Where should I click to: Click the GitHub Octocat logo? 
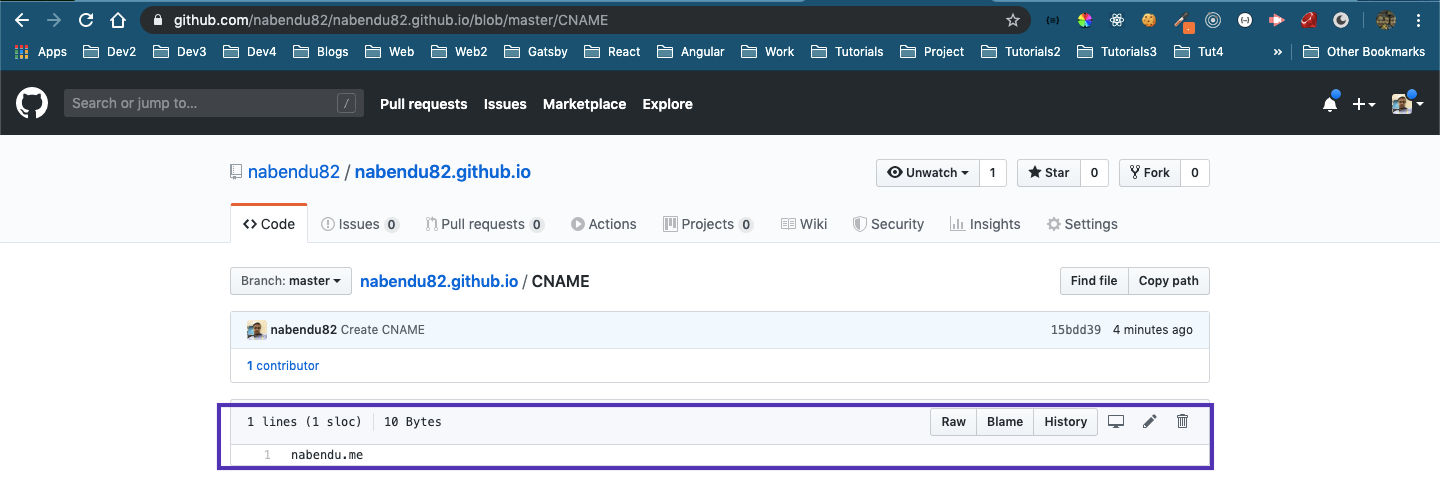point(32,103)
